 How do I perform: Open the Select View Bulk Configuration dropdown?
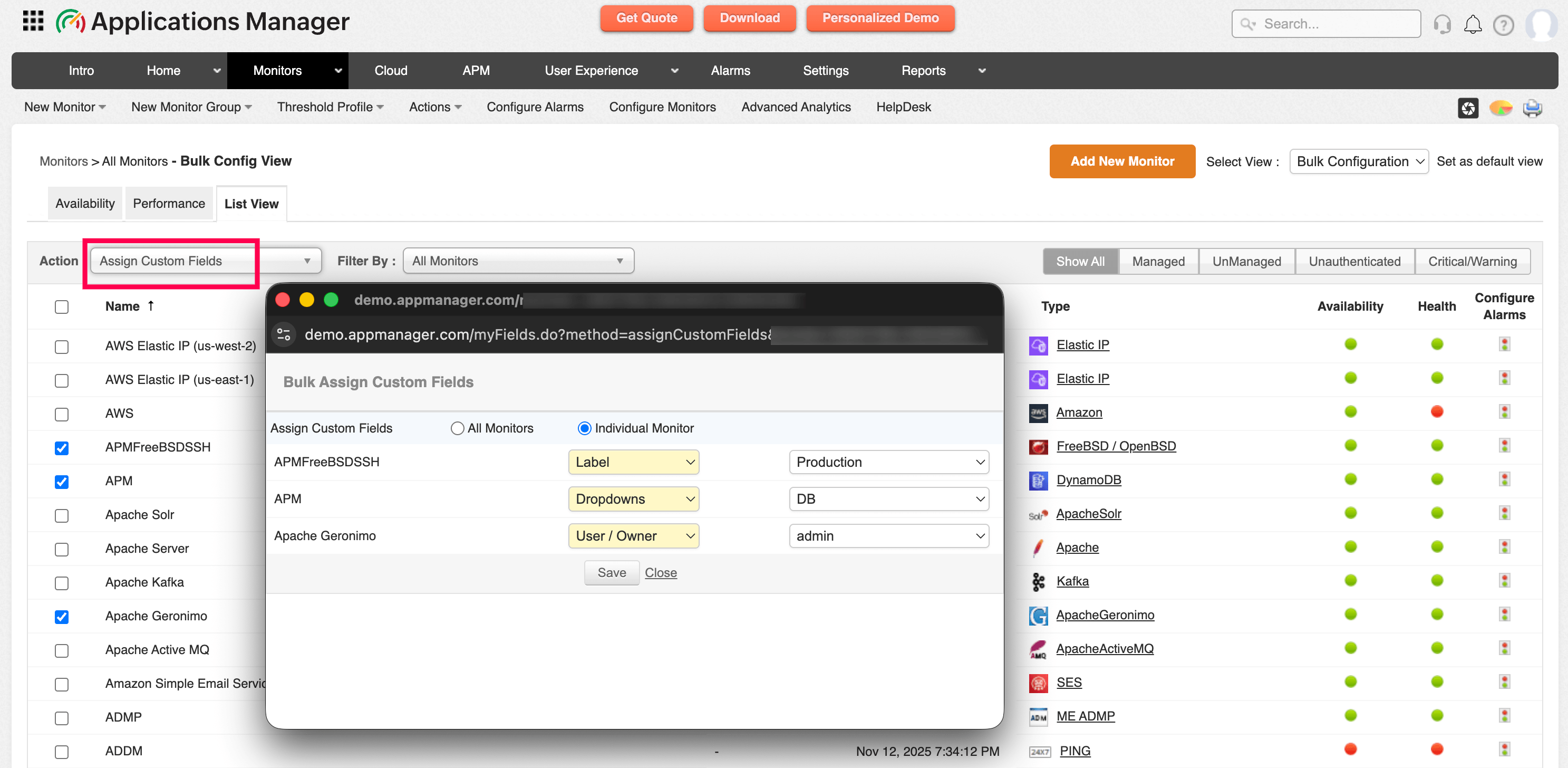point(1359,161)
